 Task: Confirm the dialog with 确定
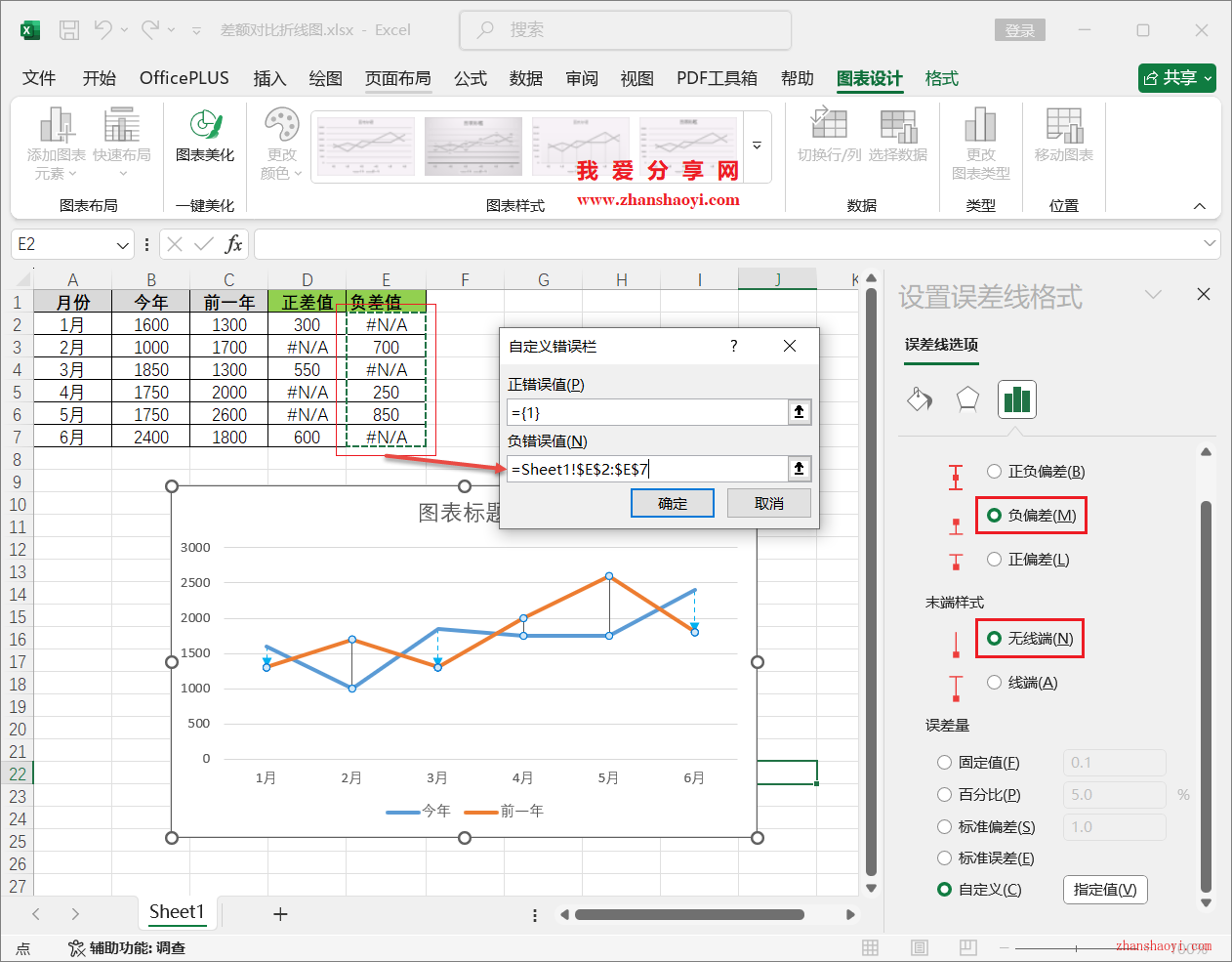click(672, 503)
